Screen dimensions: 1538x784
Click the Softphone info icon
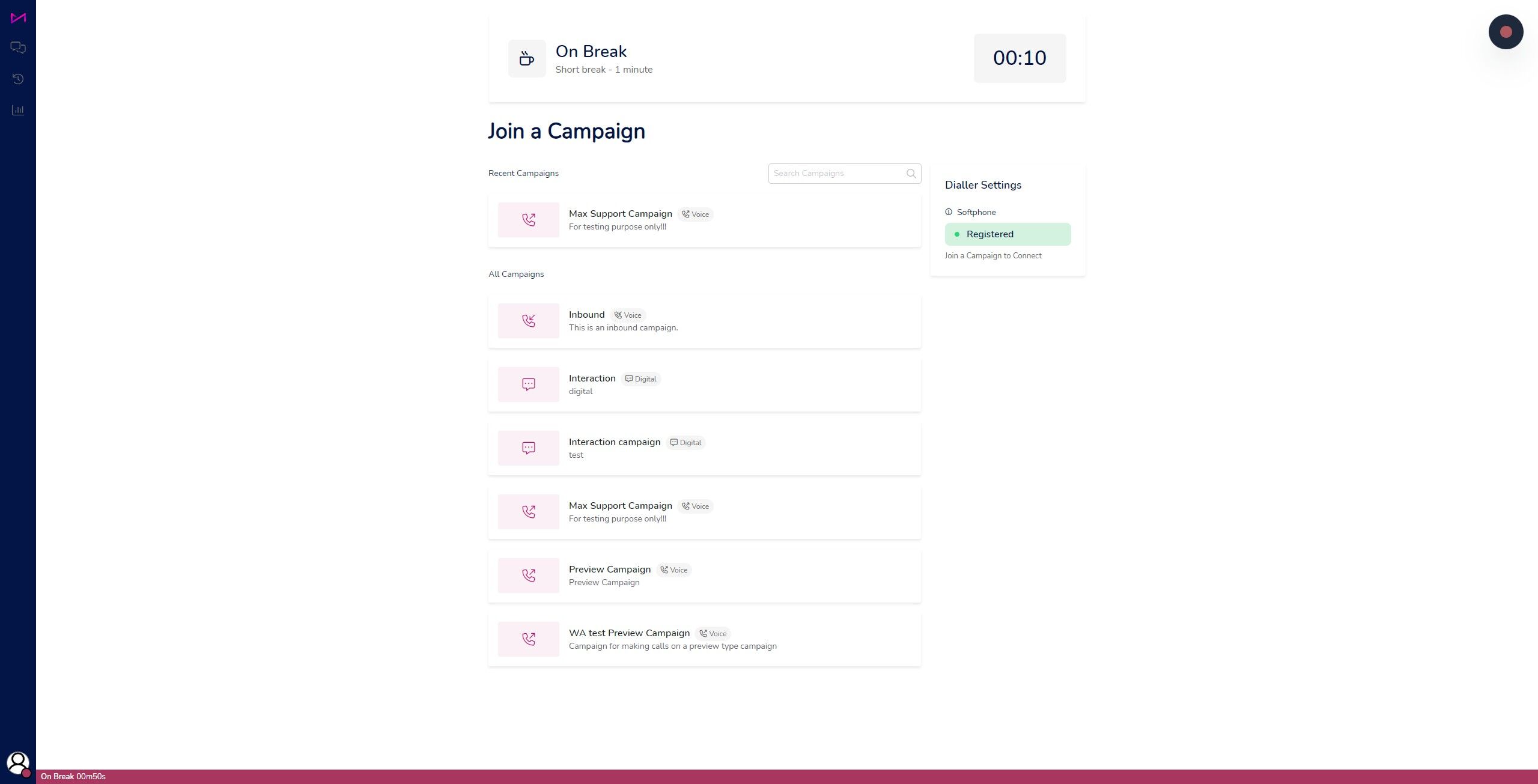tap(949, 212)
